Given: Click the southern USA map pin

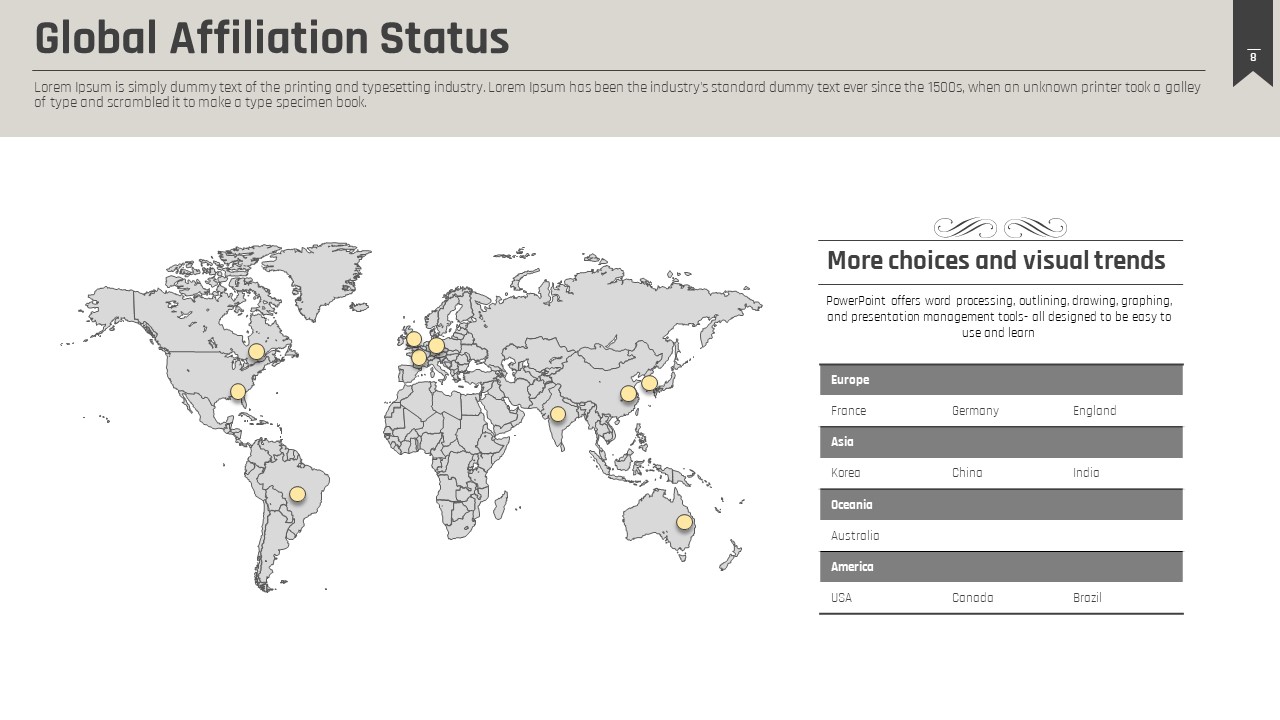Looking at the screenshot, I should 238,392.
